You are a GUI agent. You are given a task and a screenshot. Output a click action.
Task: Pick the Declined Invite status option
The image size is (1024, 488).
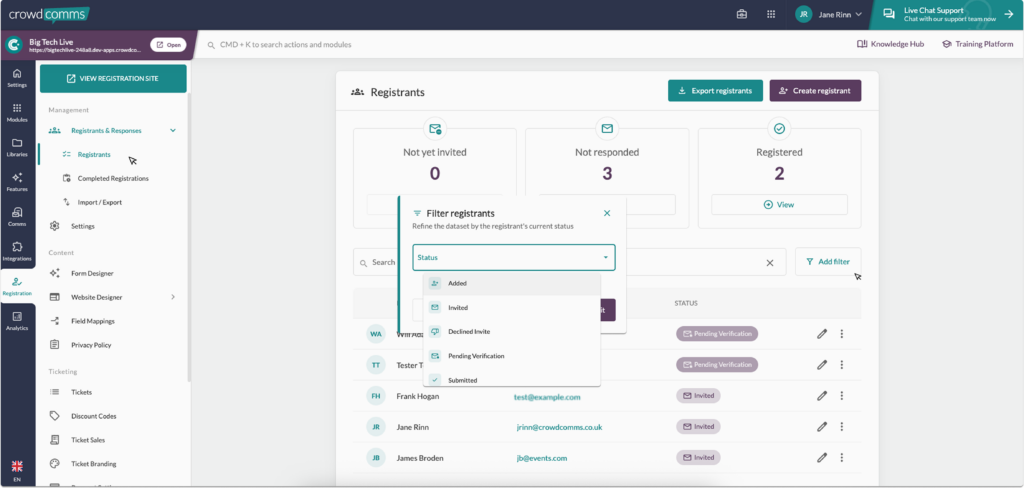coord(468,331)
